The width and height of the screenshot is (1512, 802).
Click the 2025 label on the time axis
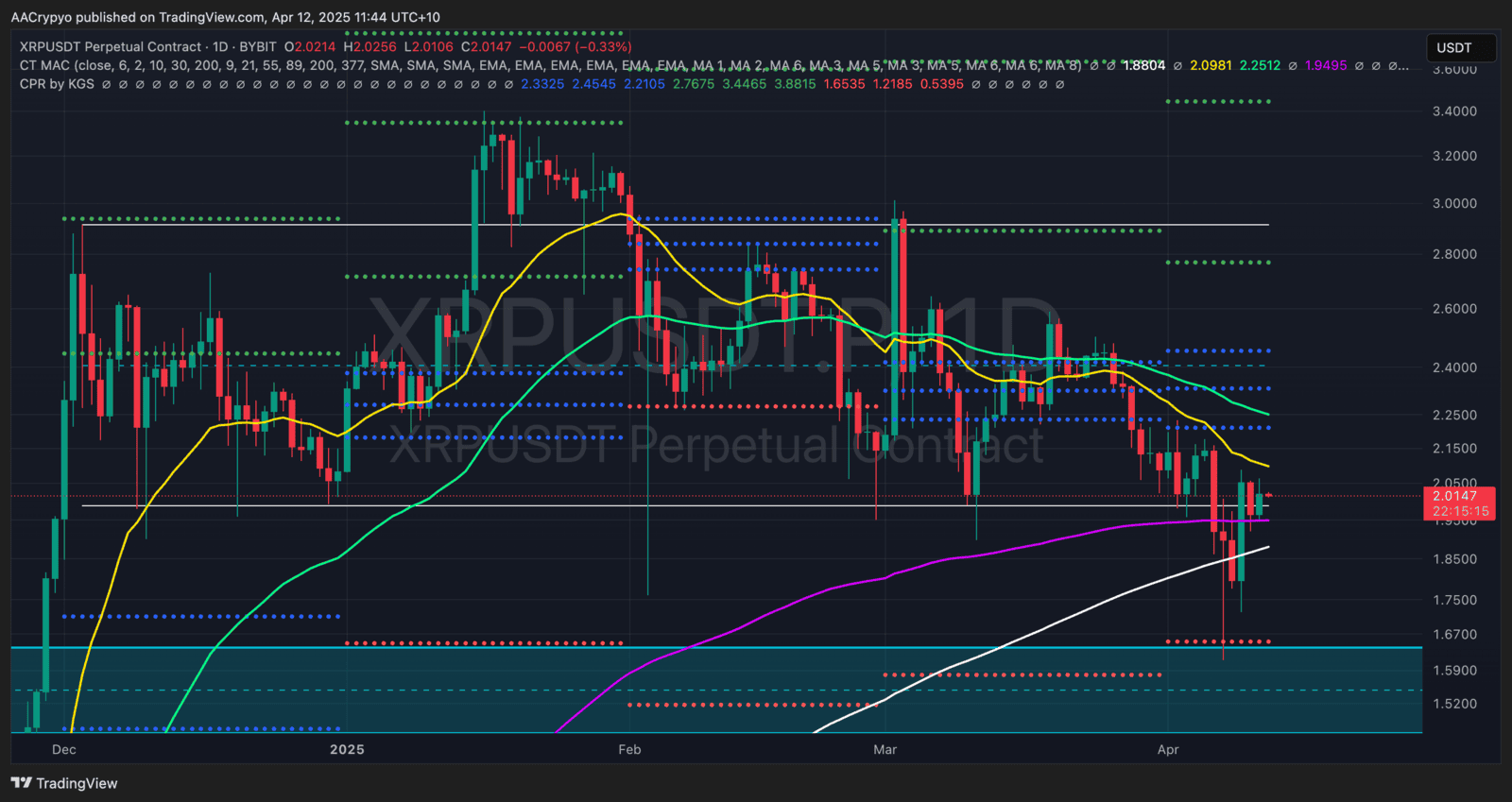pyautogui.click(x=347, y=749)
